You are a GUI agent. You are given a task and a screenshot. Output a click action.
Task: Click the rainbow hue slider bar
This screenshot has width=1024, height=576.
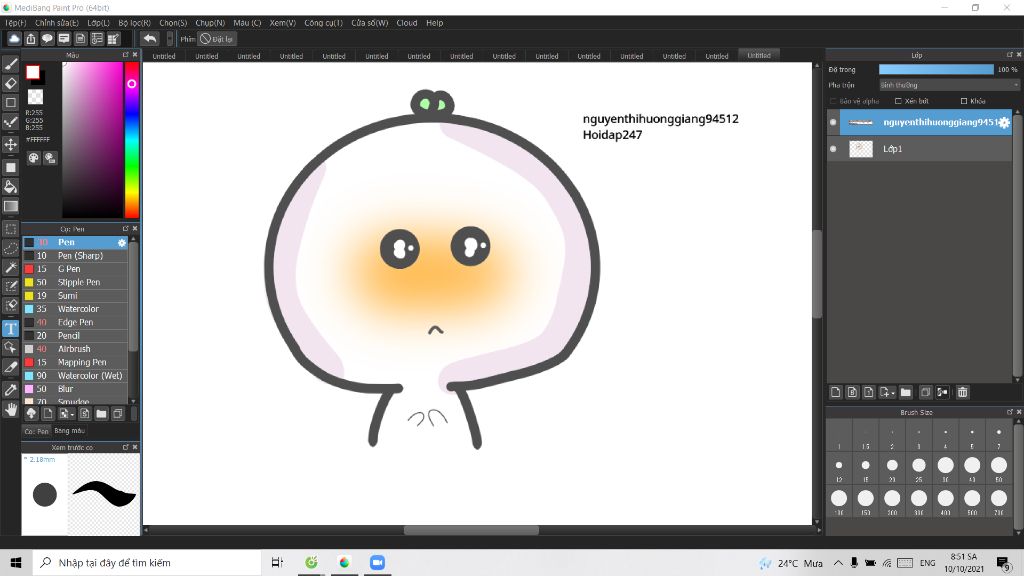(x=132, y=140)
